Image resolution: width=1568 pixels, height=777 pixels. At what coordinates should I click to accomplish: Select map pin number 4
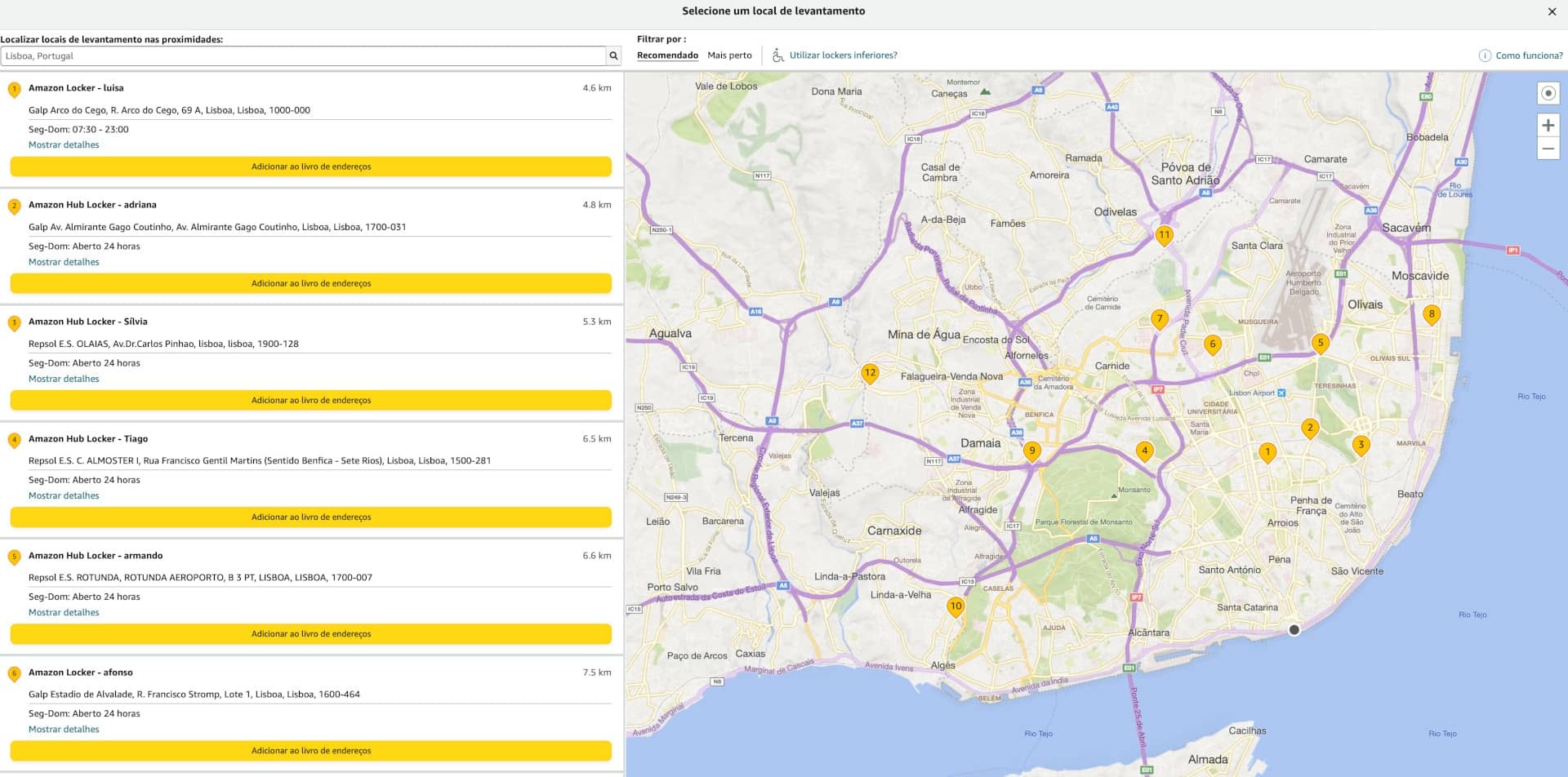point(1145,452)
